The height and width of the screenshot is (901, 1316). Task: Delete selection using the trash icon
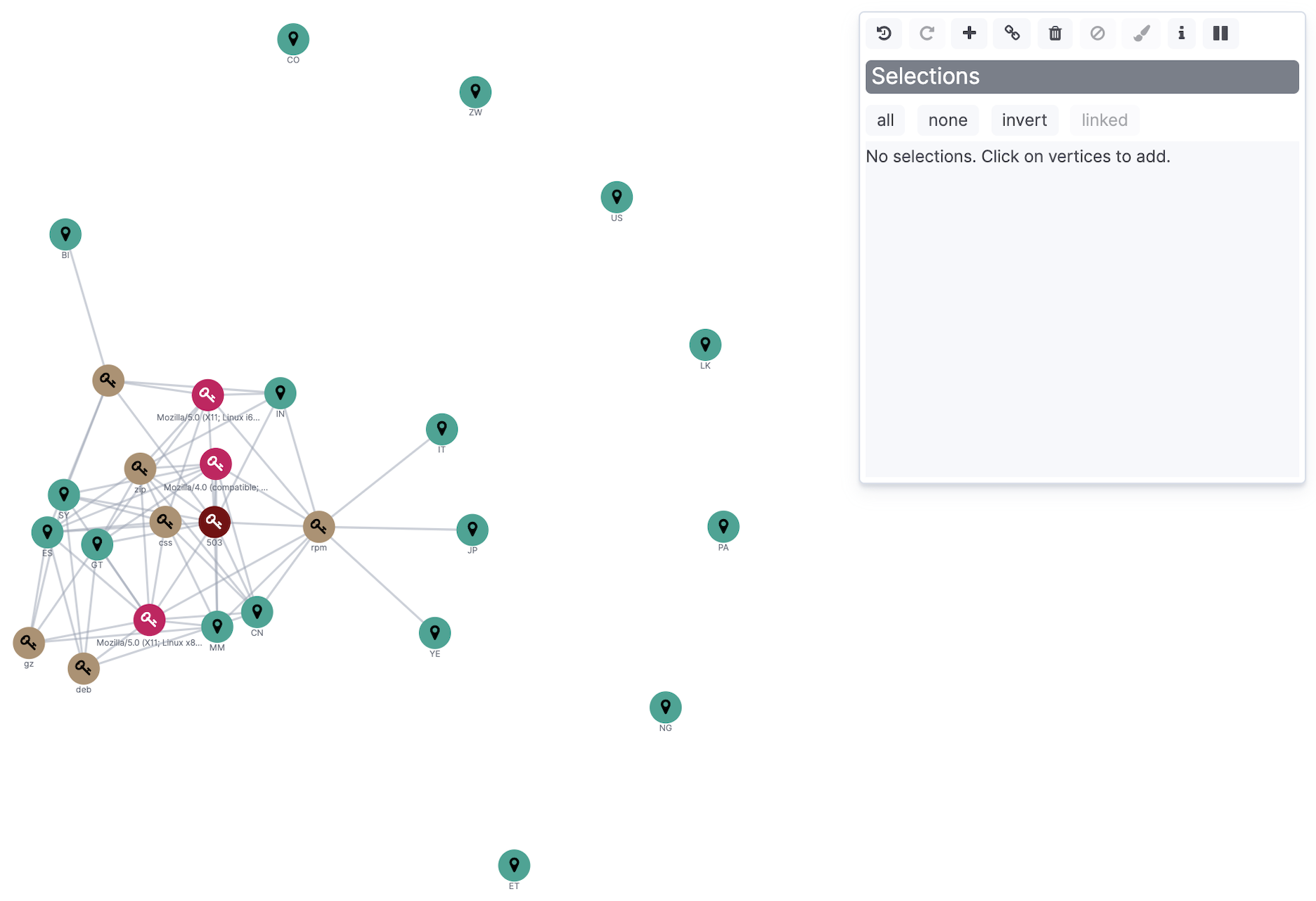pos(1054,33)
